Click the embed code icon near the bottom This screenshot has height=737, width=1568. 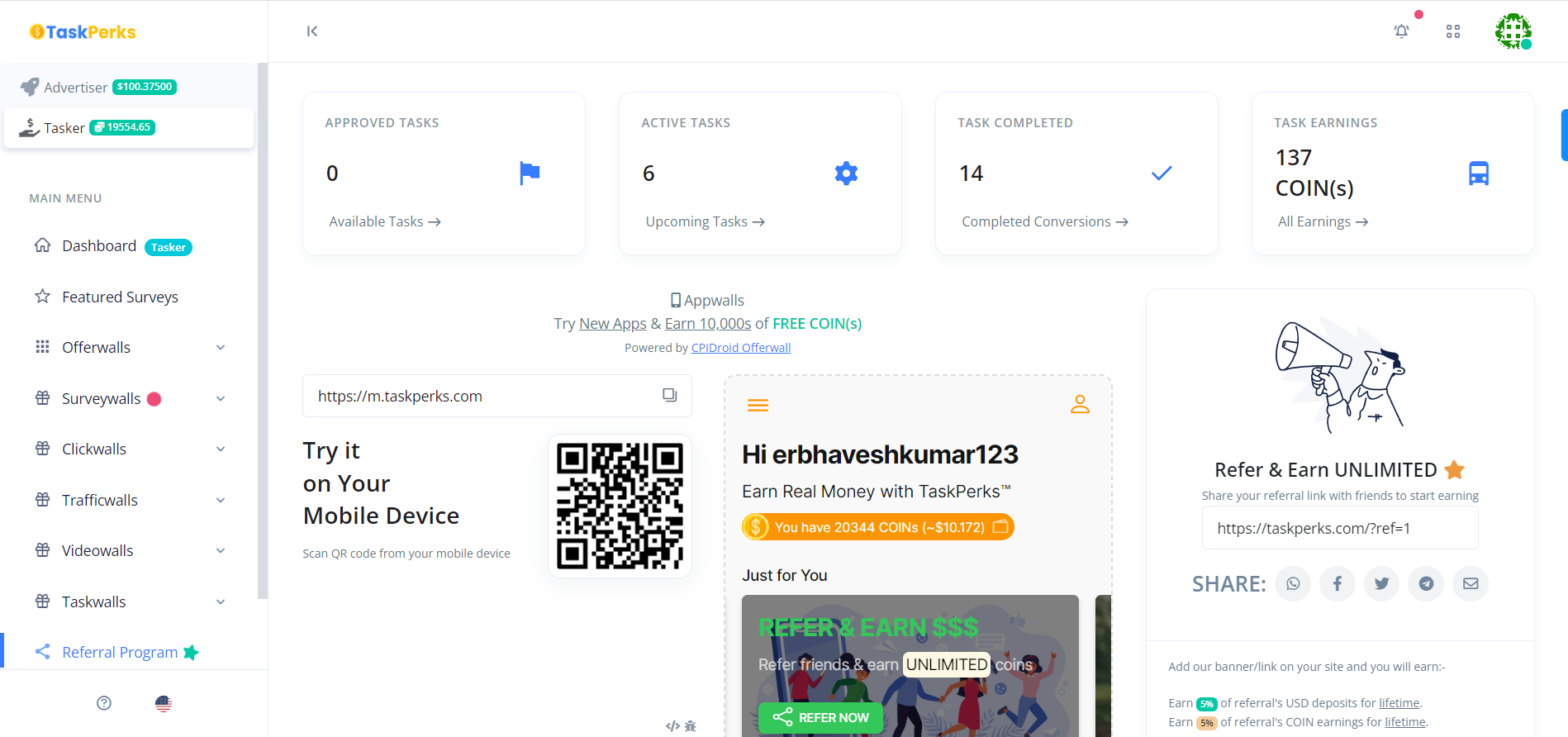[672, 726]
